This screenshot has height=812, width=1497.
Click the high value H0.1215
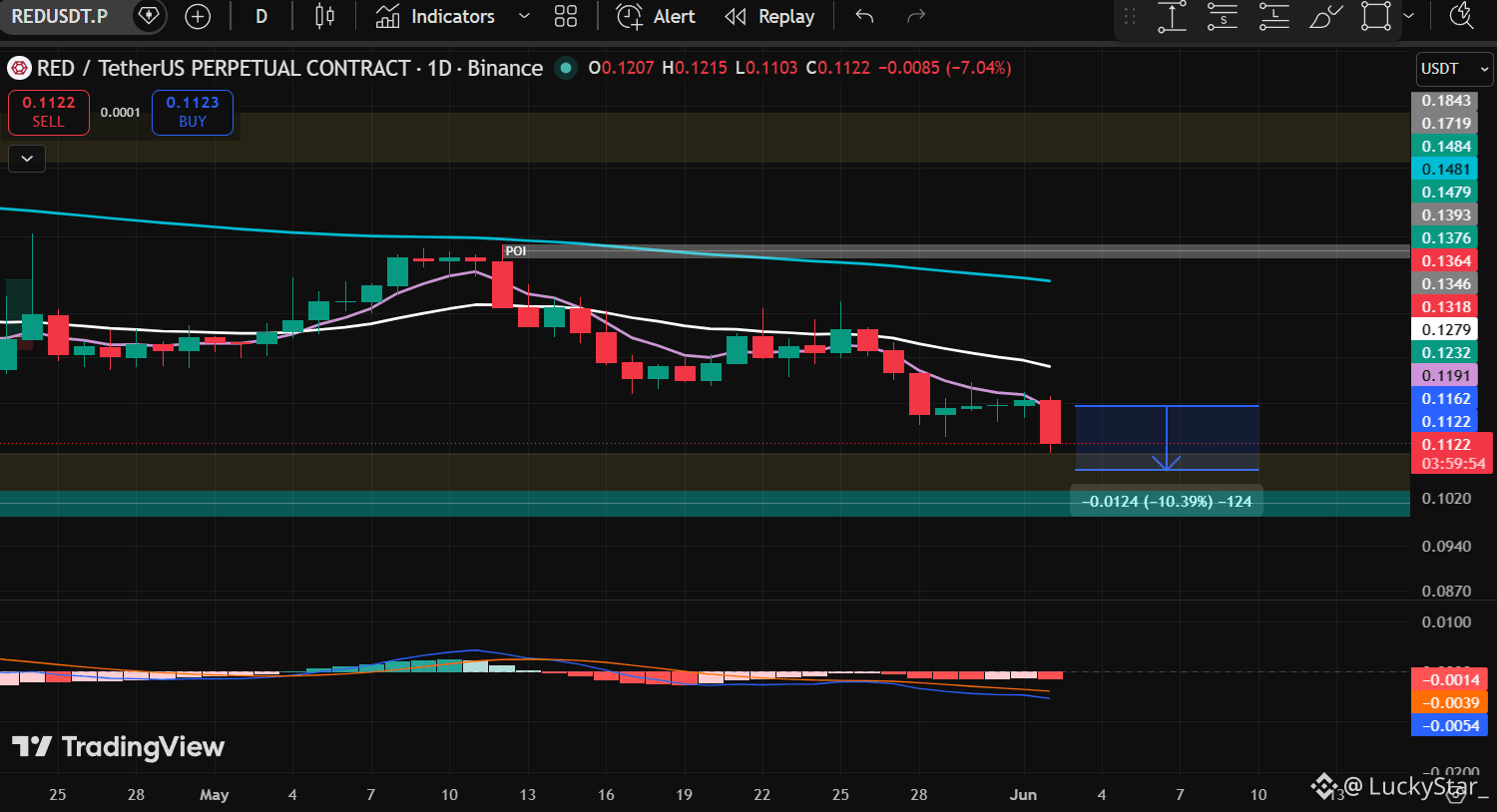point(695,68)
